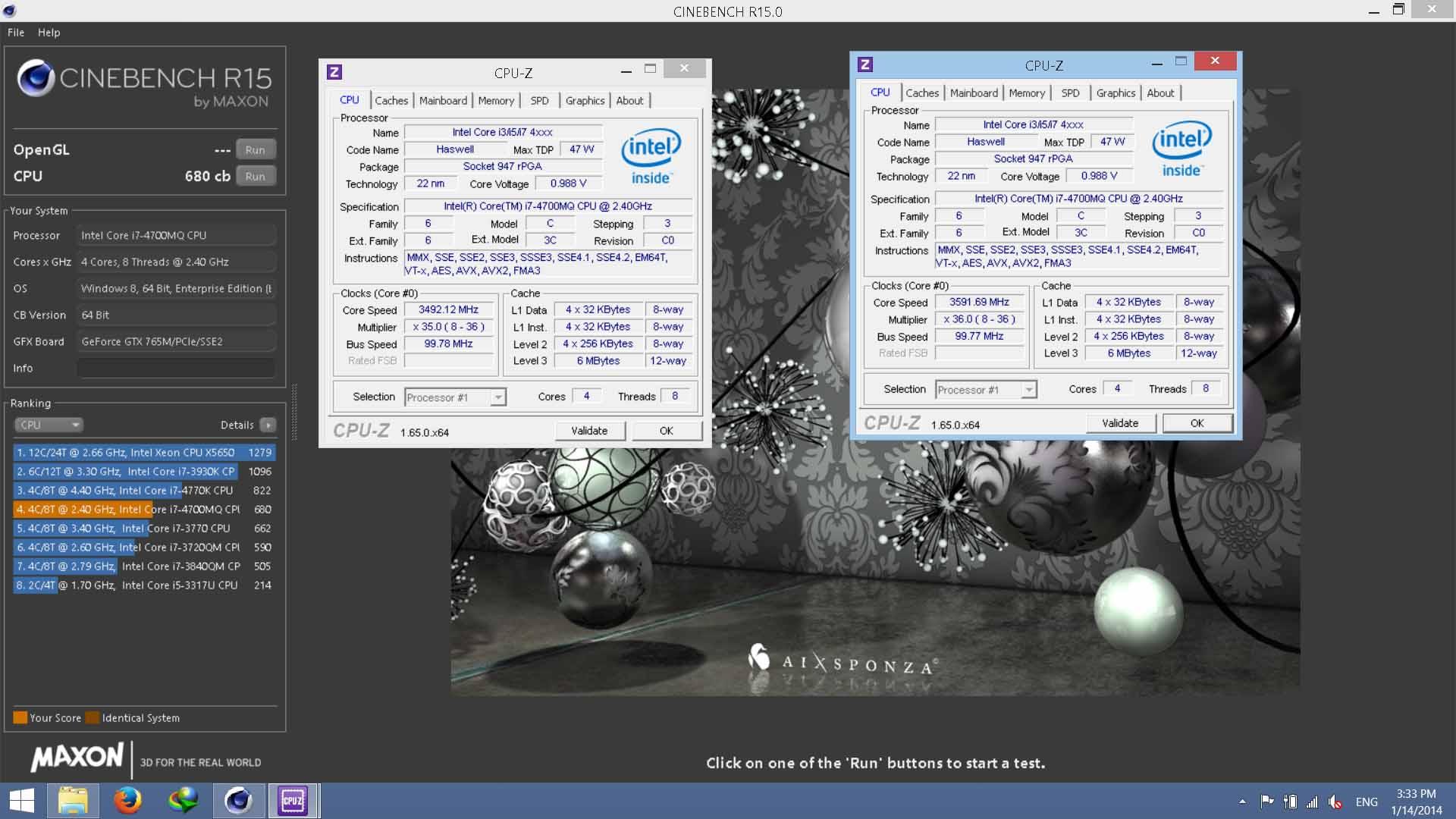Click Core Speed 3492.12 MHz value
Image resolution: width=1456 pixels, height=819 pixels.
448,309
